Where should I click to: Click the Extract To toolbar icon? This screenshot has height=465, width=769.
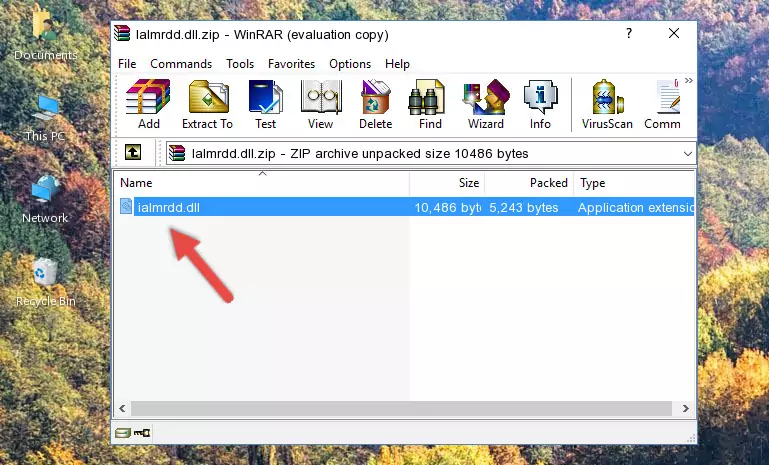[x=207, y=104]
